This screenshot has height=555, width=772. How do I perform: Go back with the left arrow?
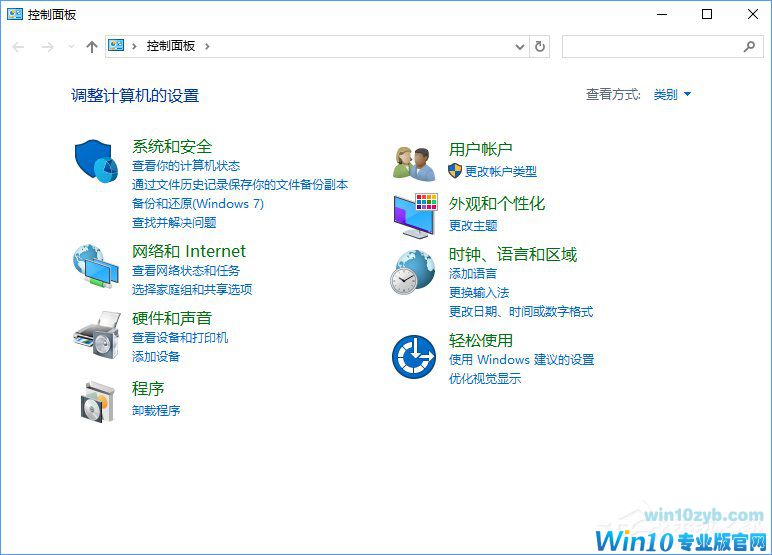tap(19, 47)
